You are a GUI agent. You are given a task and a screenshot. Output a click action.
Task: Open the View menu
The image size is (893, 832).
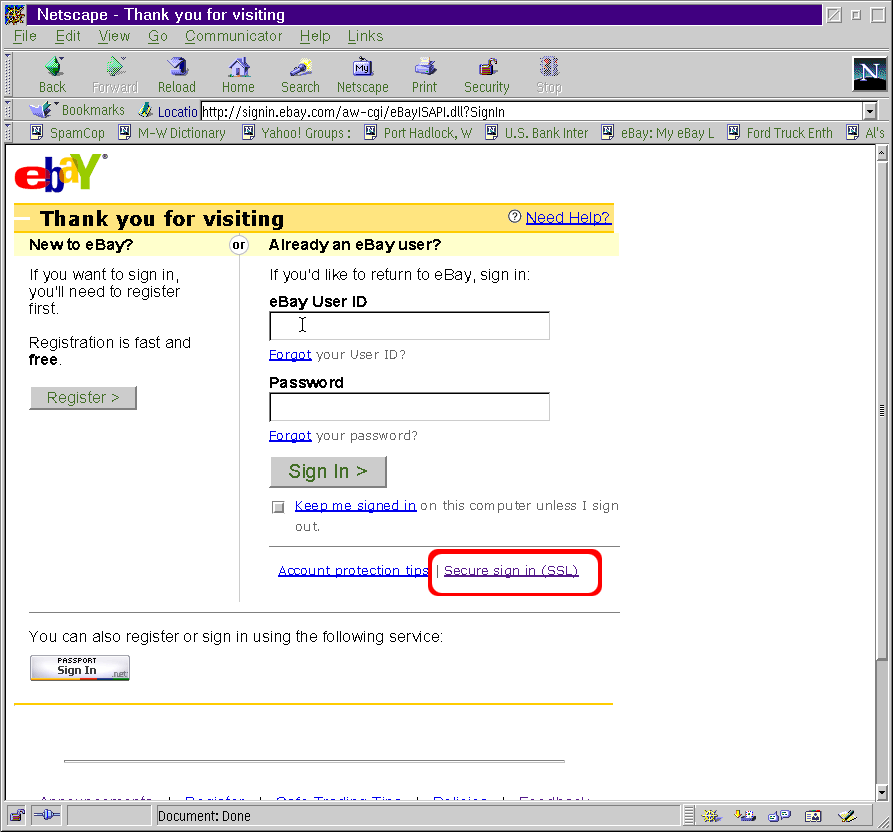[x=114, y=36]
